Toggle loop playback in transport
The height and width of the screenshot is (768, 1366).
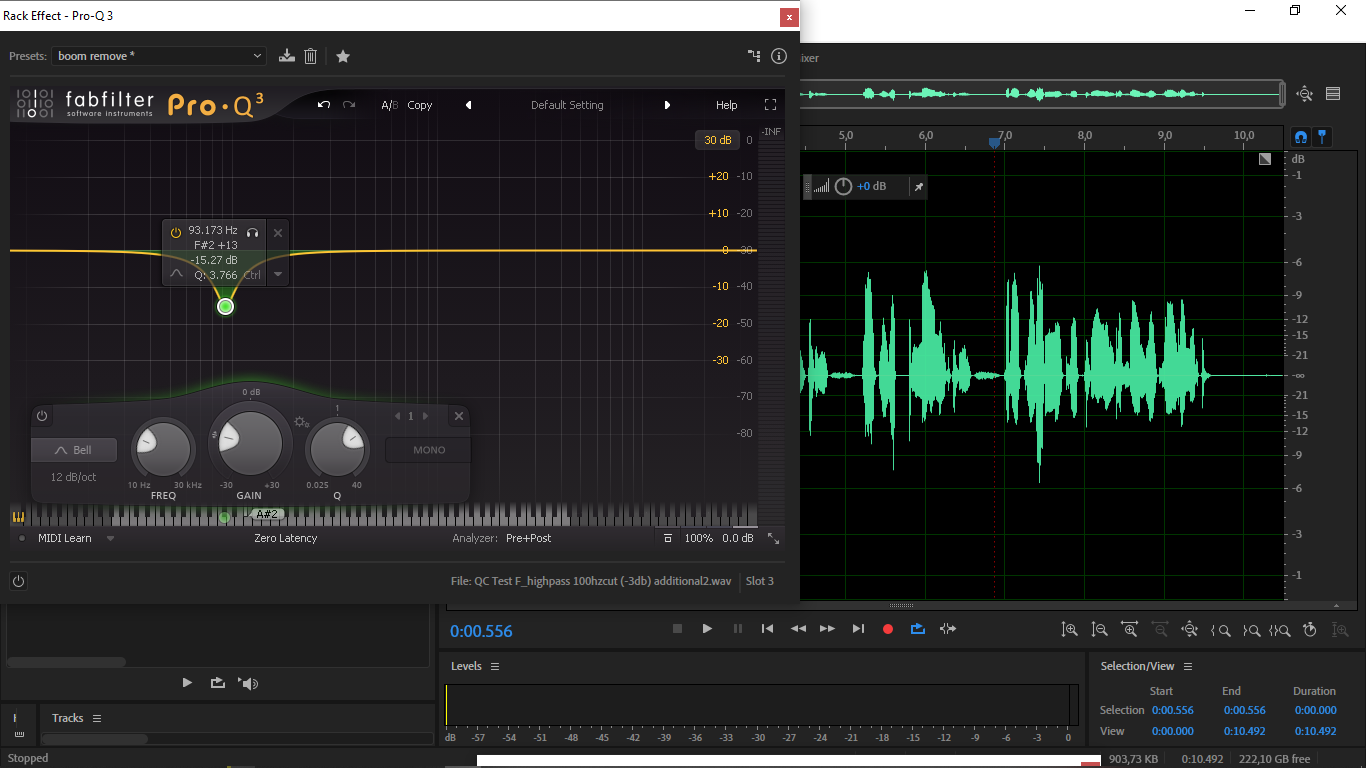click(x=917, y=629)
